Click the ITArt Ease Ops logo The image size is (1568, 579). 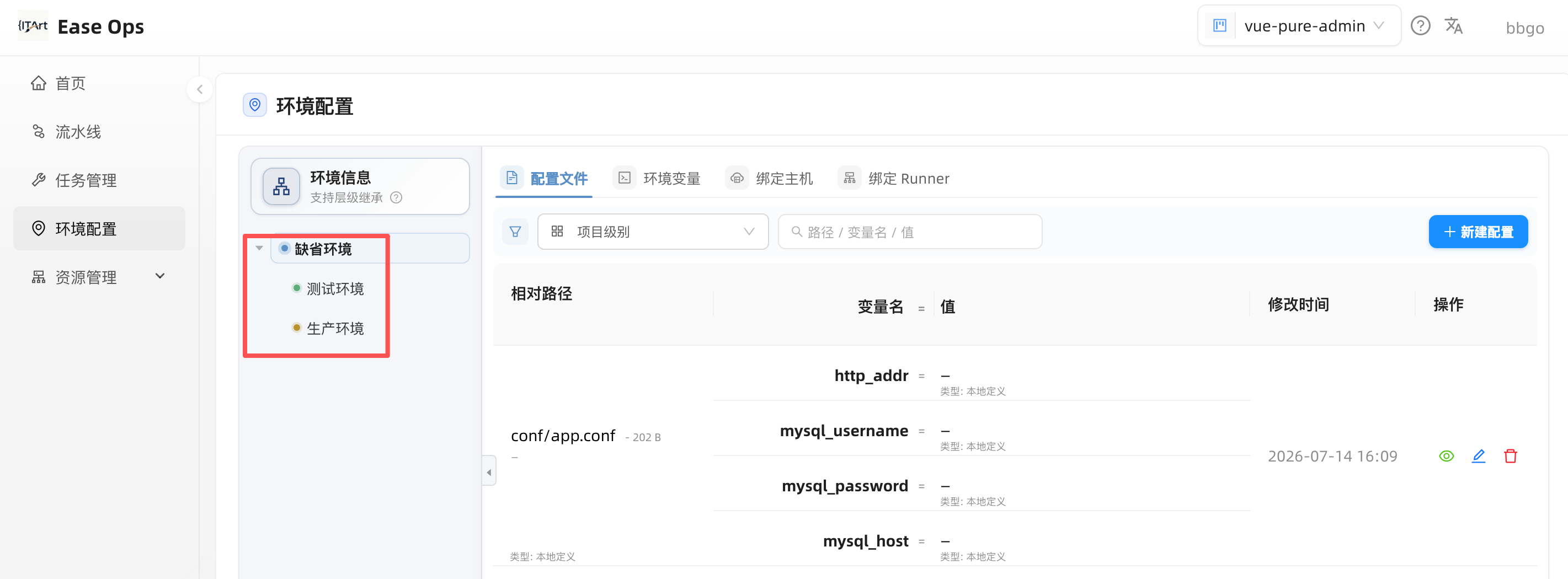coord(81,26)
